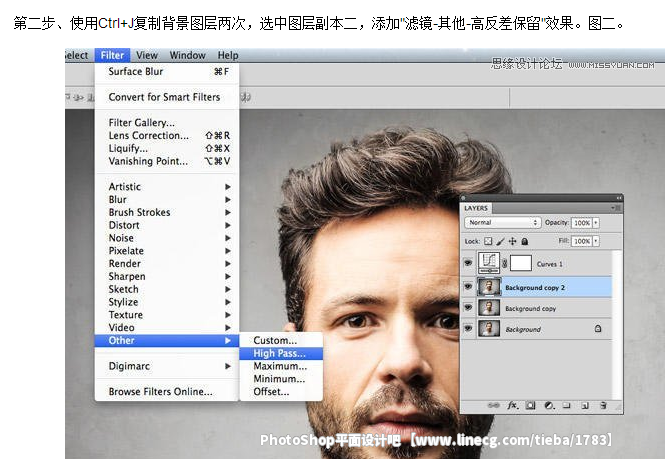The image size is (668, 459).
Task: Lock layer position with move icon
Action: [x=513, y=241]
